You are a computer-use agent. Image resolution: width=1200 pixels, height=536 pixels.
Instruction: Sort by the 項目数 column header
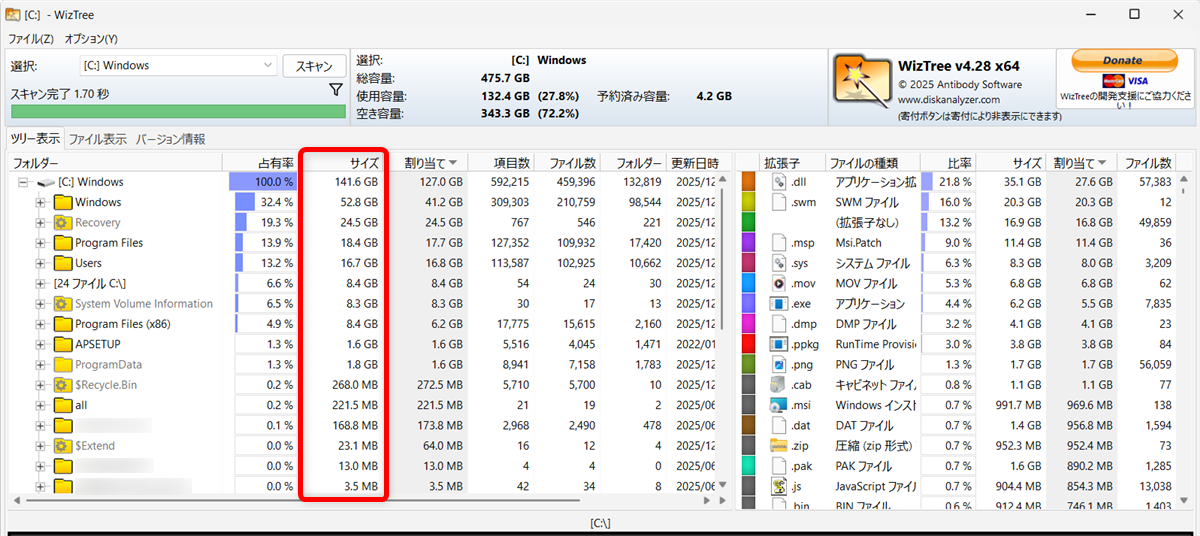point(501,162)
